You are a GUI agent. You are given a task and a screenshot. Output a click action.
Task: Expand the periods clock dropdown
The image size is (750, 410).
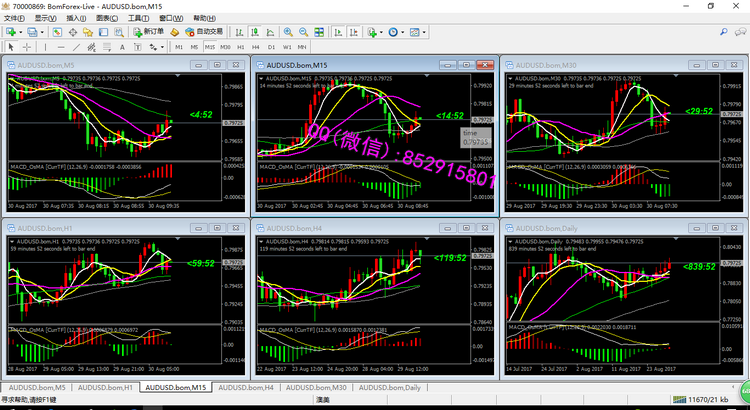(401, 32)
